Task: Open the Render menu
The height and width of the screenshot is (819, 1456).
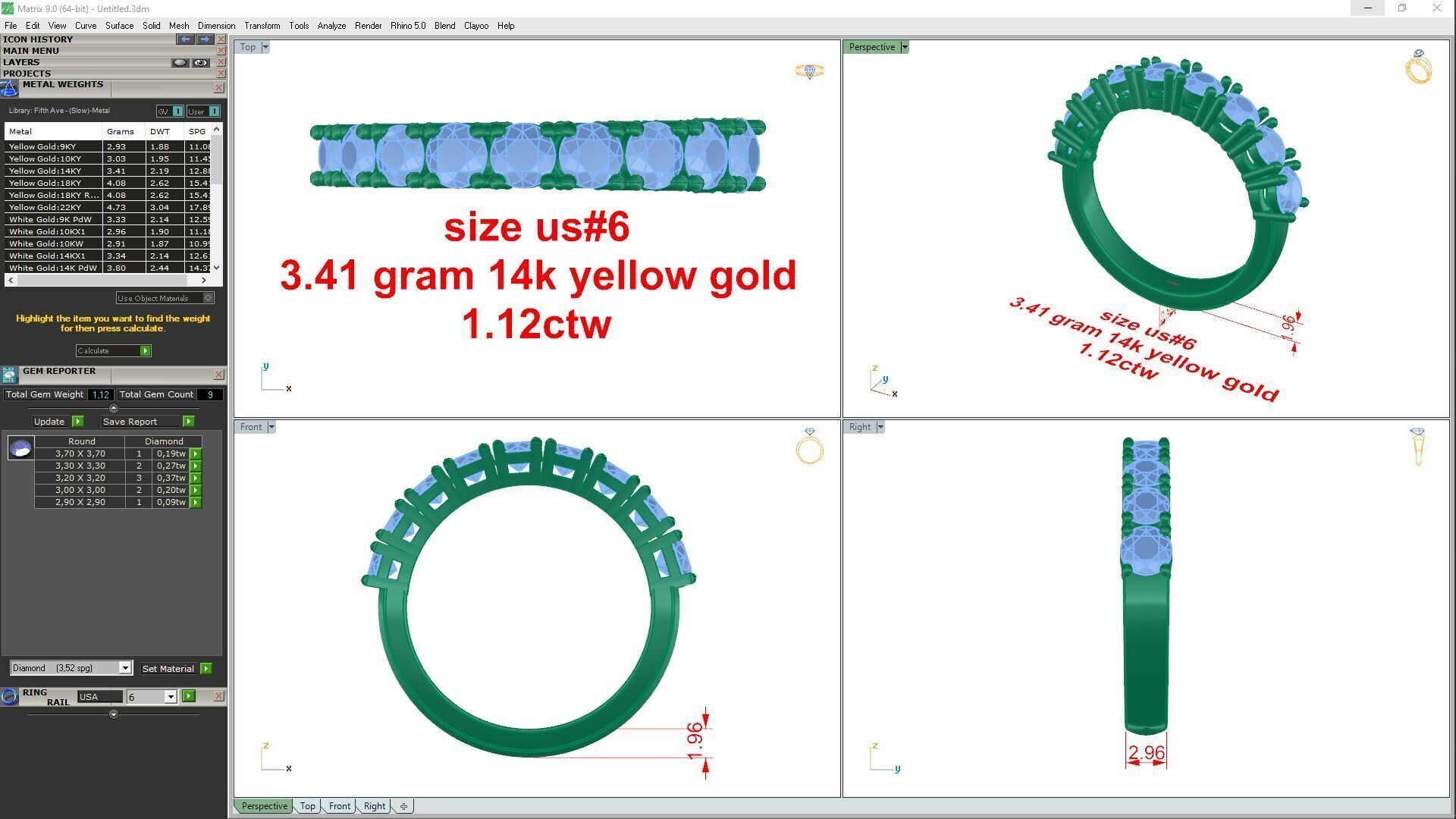Action: tap(368, 26)
